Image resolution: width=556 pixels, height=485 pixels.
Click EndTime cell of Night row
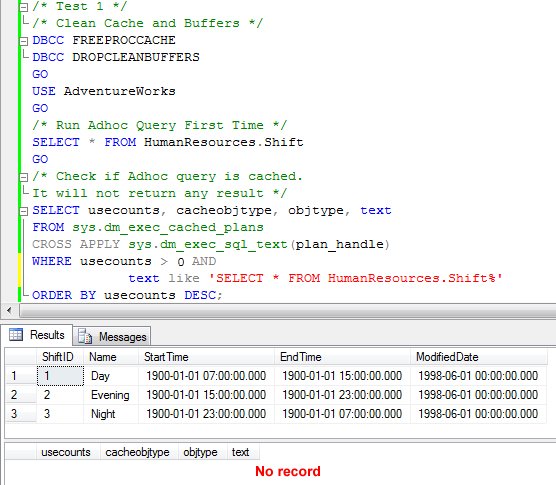coord(342,413)
